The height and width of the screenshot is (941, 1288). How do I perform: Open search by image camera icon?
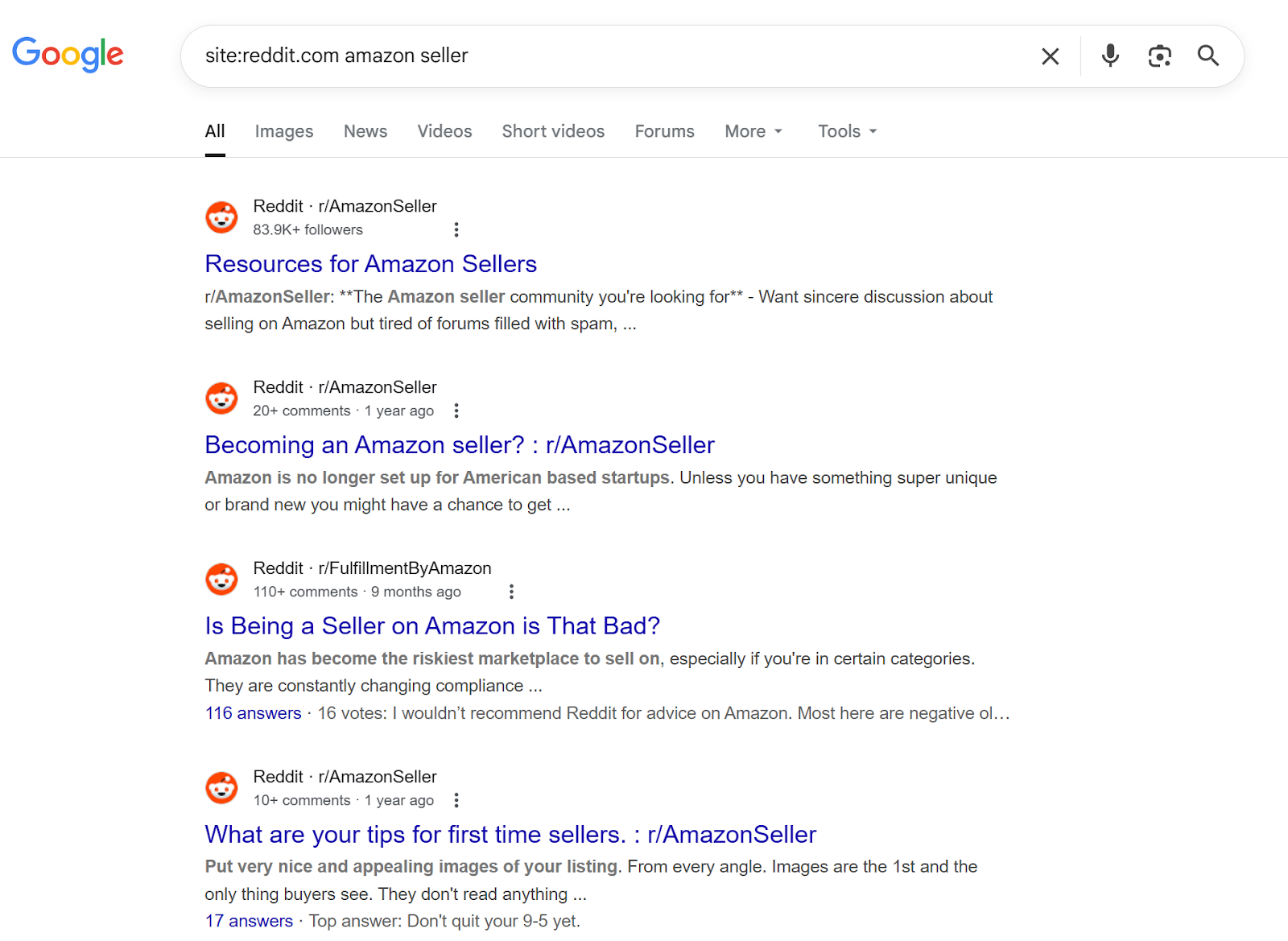(x=1159, y=56)
